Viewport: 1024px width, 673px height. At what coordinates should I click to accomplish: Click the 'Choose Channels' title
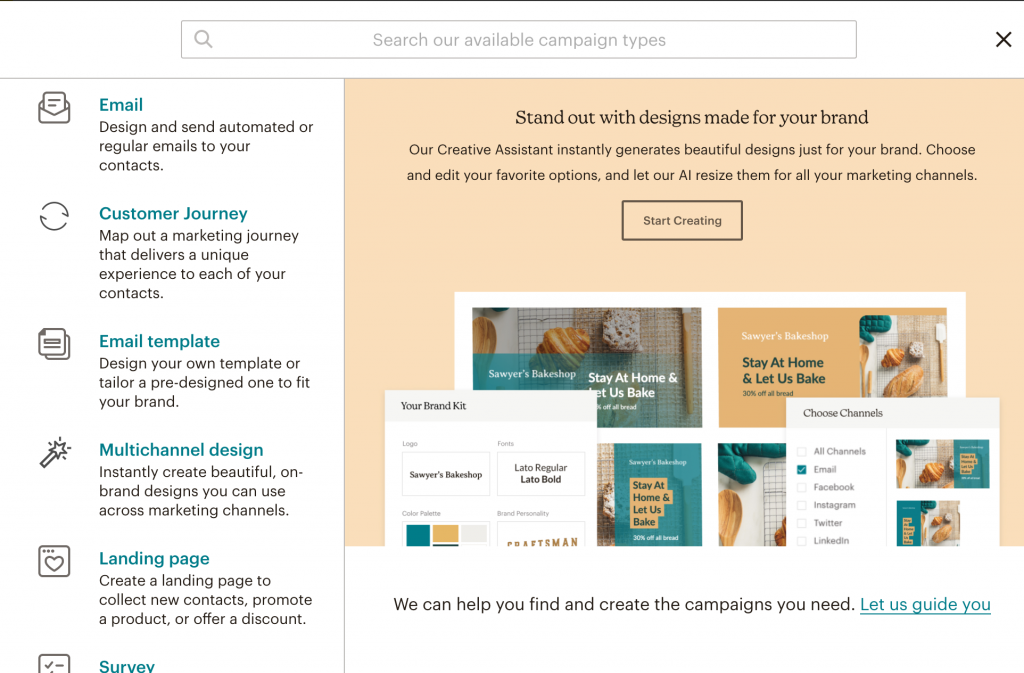tap(842, 413)
